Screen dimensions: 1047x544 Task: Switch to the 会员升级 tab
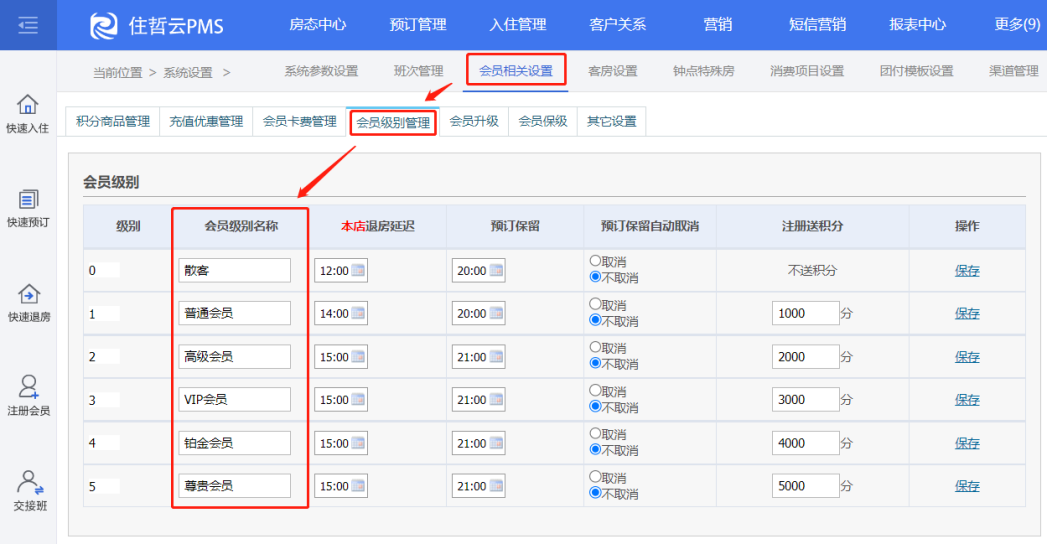[474, 122]
